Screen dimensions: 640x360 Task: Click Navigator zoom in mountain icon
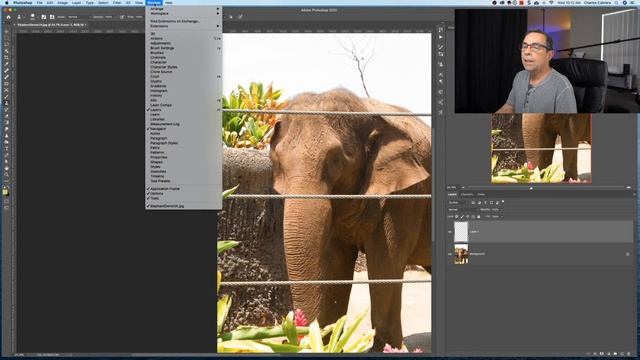(629, 187)
